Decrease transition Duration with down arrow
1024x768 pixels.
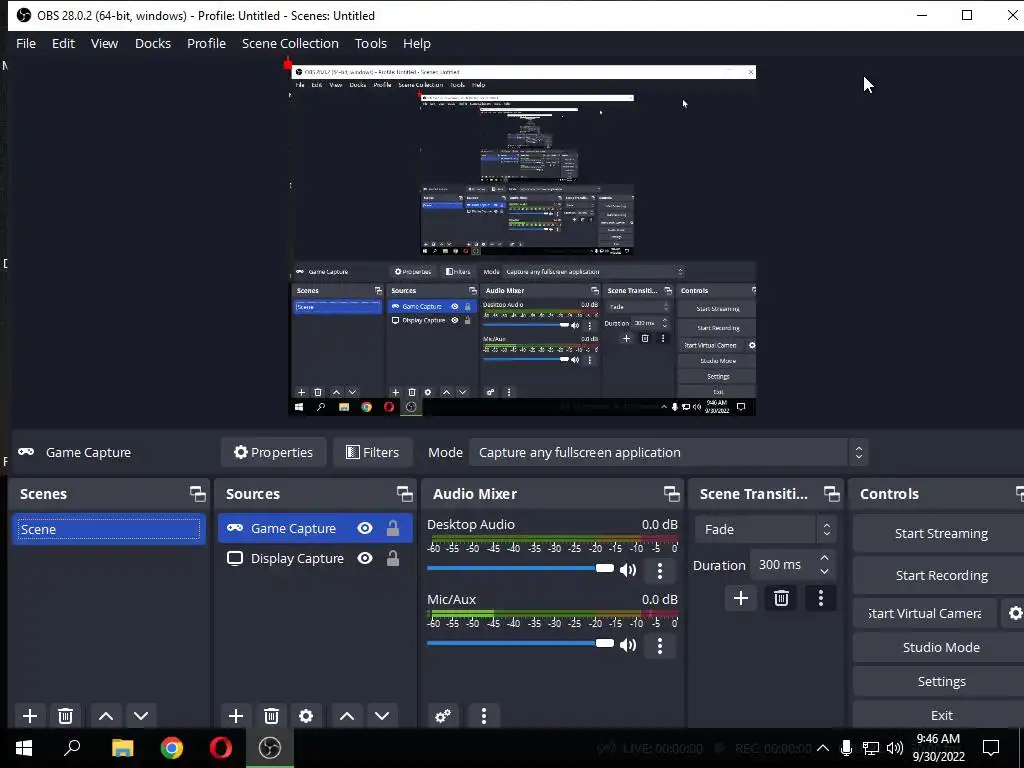[824, 571]
